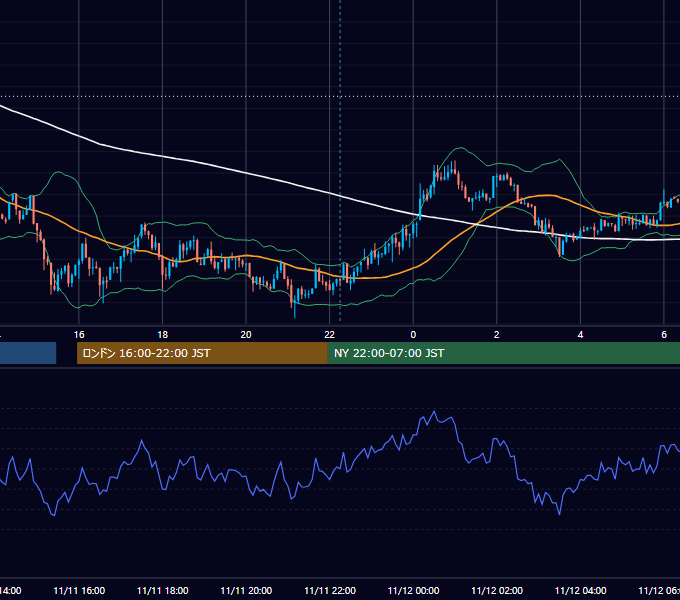The height and width of the screenshot is (600, 680).
Task: Click the 22 hour label on price chart axis
Action: [x=330, y=334]
